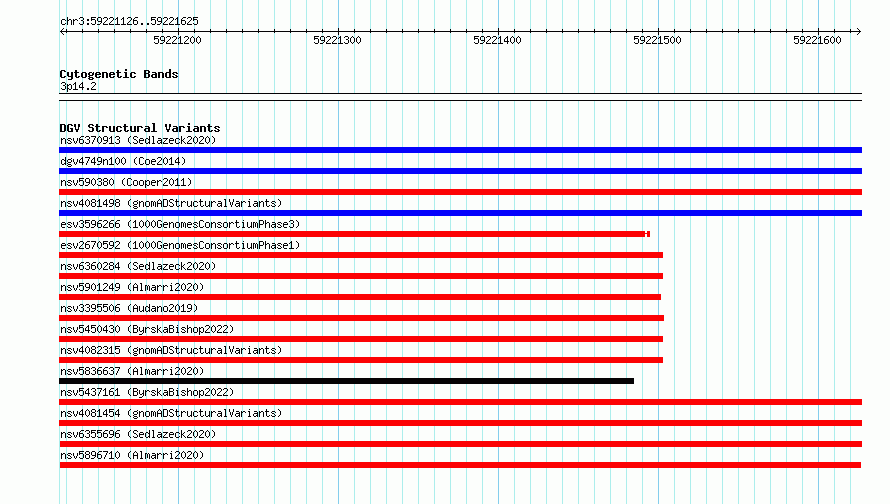
Task: Click the chr3:59221126..59221625 coordinate label
Action: 129,21
